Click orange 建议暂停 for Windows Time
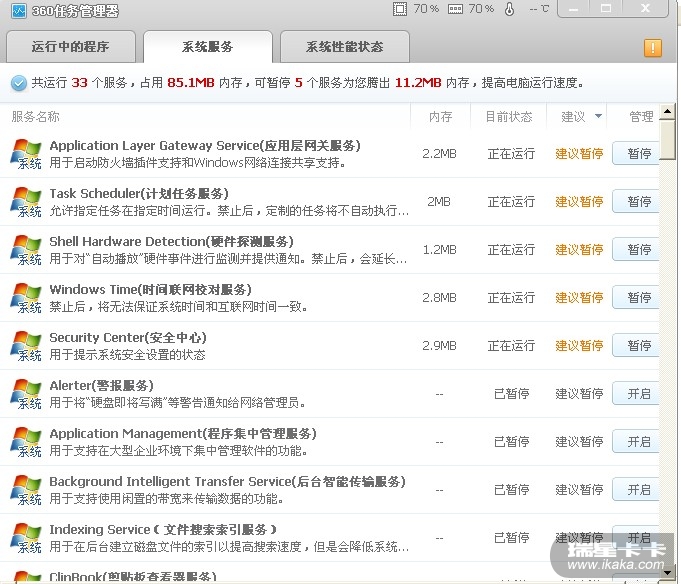The height and width of the screenshot is (584, 681). click(x=579, y=298)
